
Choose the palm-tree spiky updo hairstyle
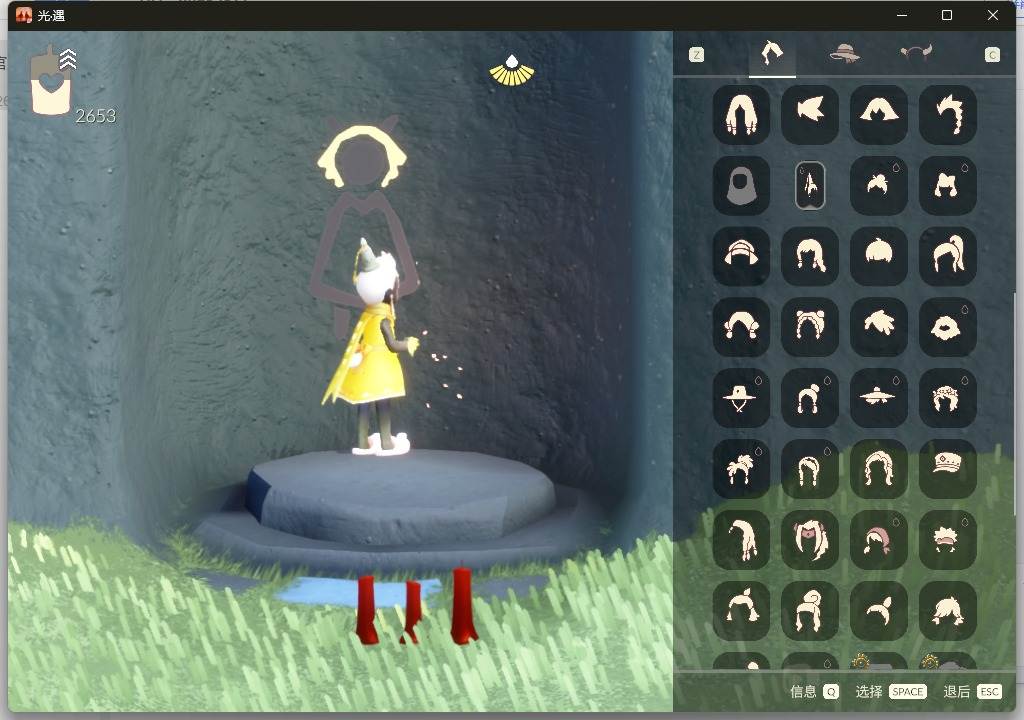pos(741,468)
